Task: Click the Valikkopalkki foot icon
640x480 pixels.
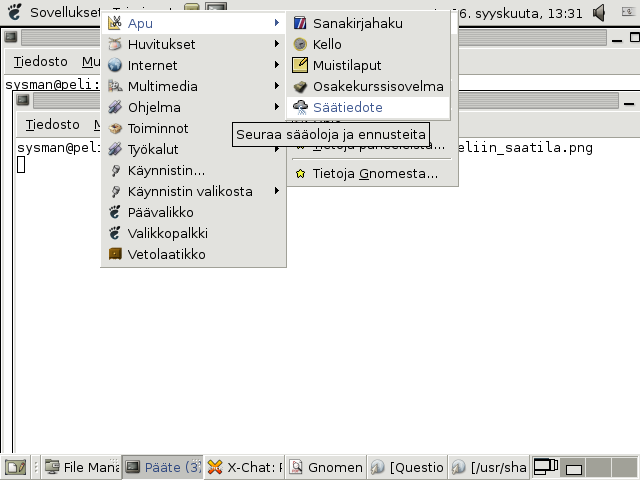Action: click(x=115, y=233)
